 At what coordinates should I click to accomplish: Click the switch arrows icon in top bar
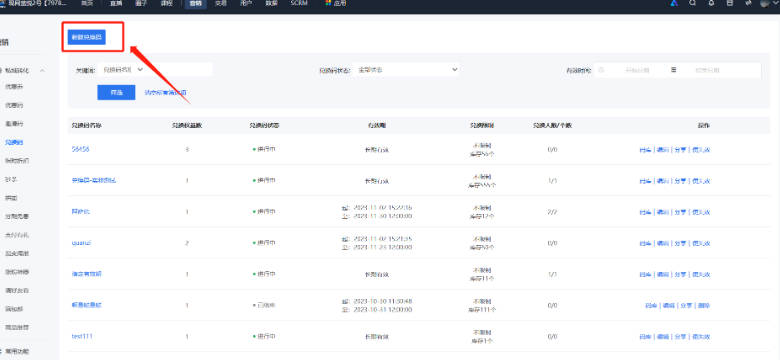click(x=748, y=3)
